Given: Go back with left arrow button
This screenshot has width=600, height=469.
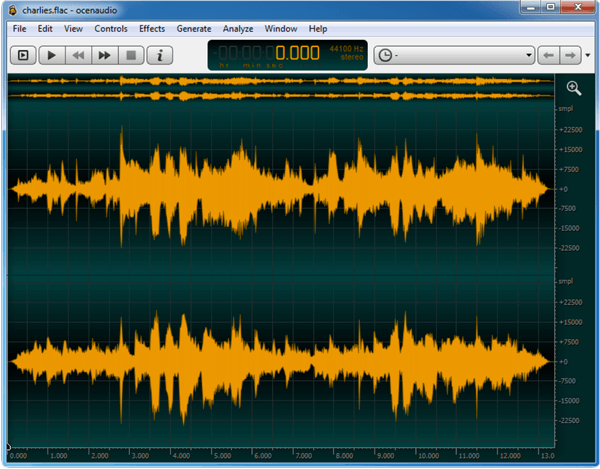Looking at the screenshot, I should click(x=548, y=54).
